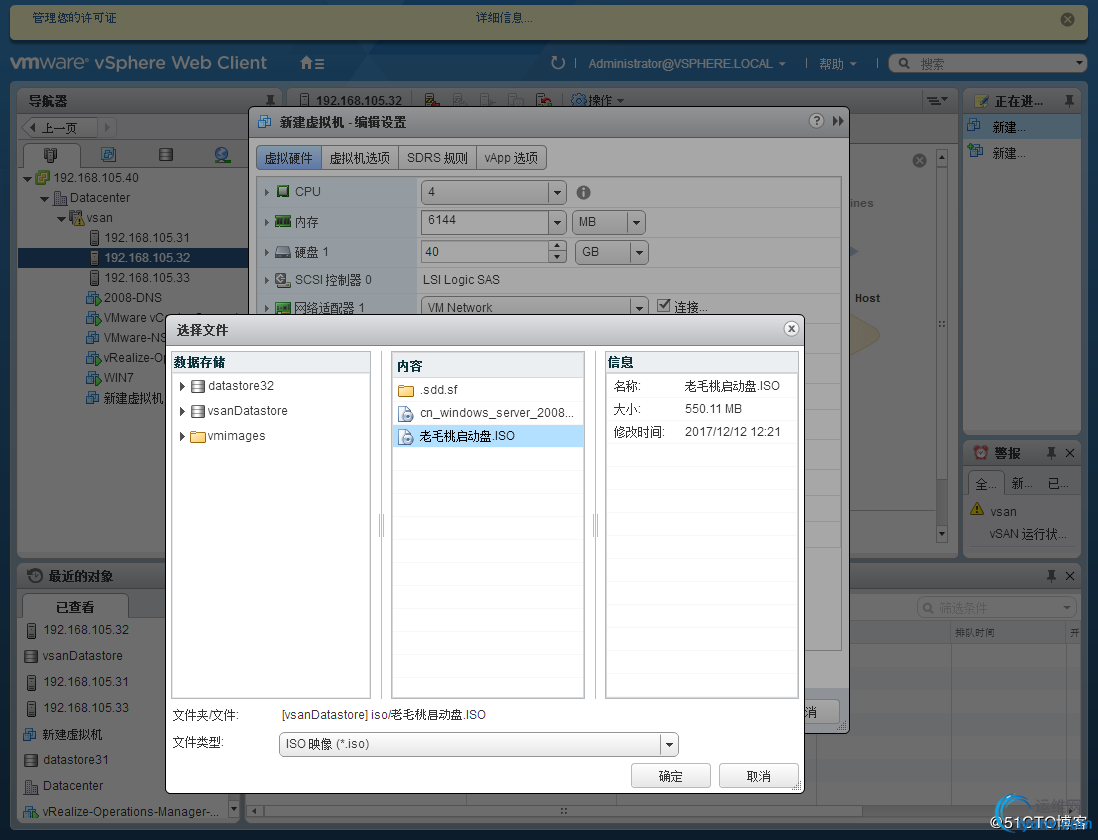The width and height of the screenshot is (1098, 840).
Task: Go back with the 上一页 button
Action: [60, 127]
